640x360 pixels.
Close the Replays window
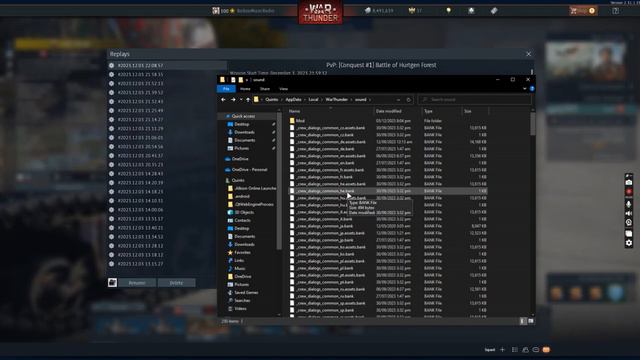click(529, 54)
